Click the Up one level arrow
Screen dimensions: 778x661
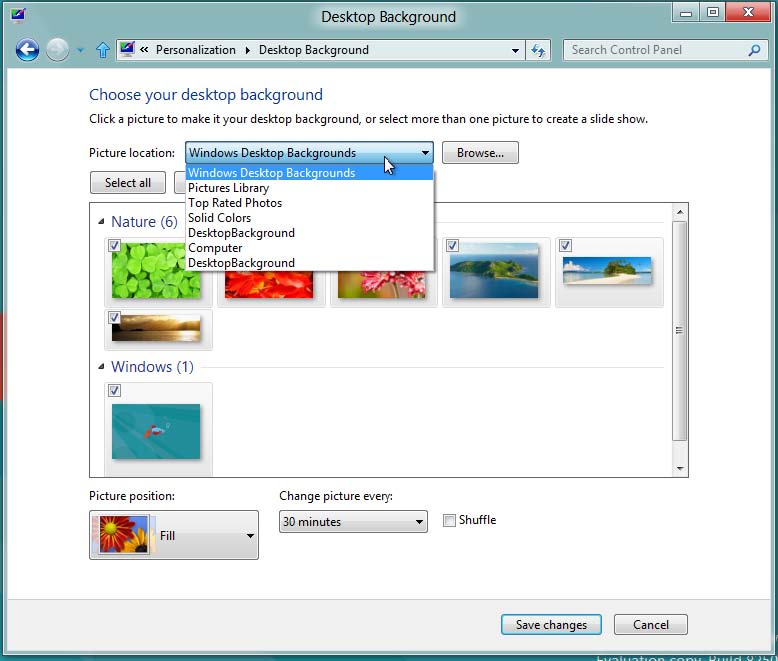(102, 50)
